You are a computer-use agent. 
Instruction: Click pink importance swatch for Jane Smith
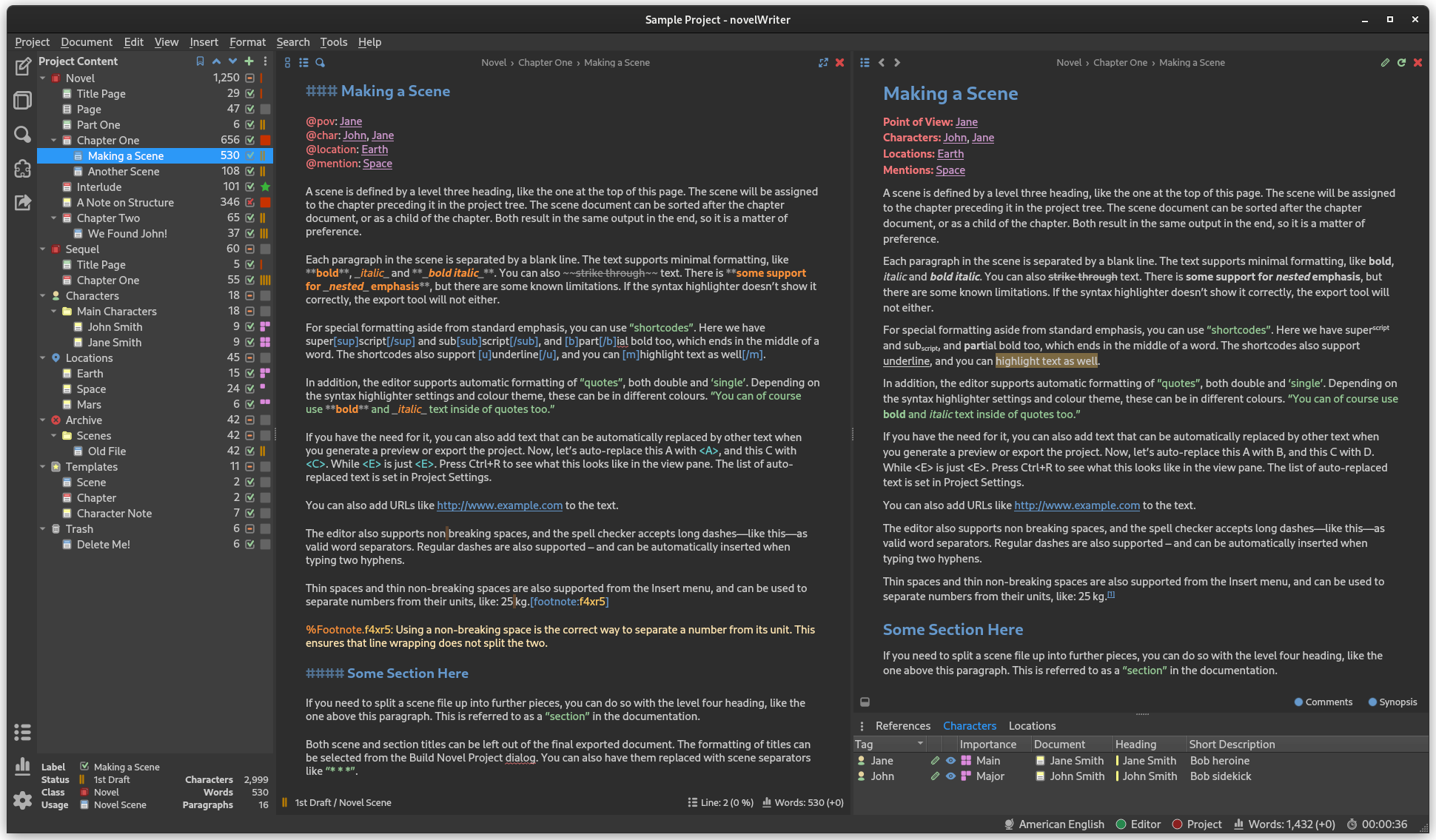(x=265, y=343)
